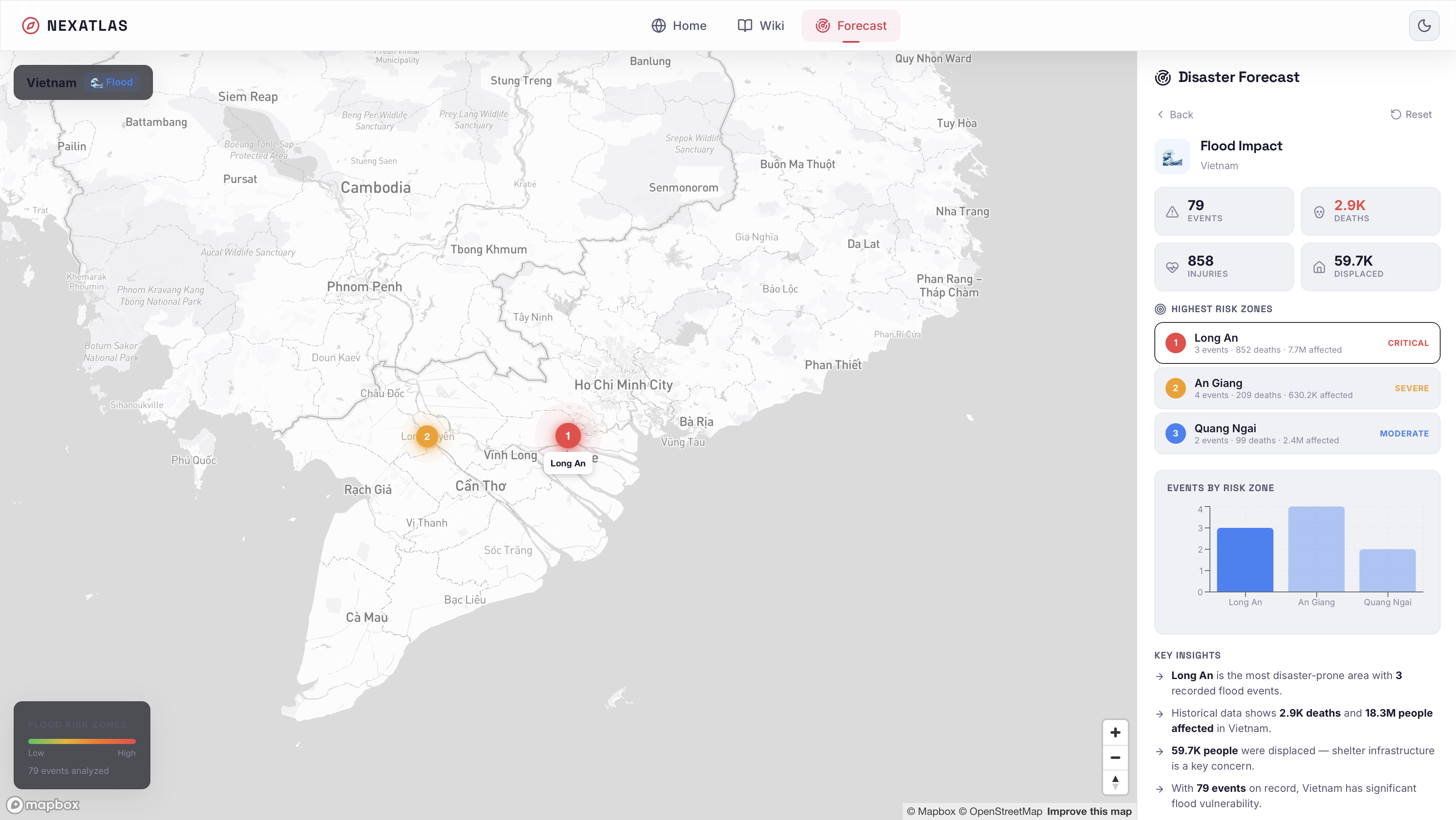This screenshot has height=820, width=1456.
Task: Click the red Long An map marker
Action: (567, 436)
